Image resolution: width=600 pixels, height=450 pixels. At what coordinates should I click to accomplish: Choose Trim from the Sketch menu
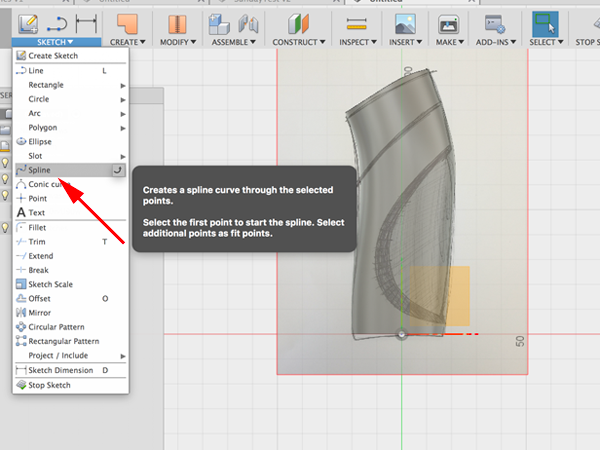(x=70, y=241)
